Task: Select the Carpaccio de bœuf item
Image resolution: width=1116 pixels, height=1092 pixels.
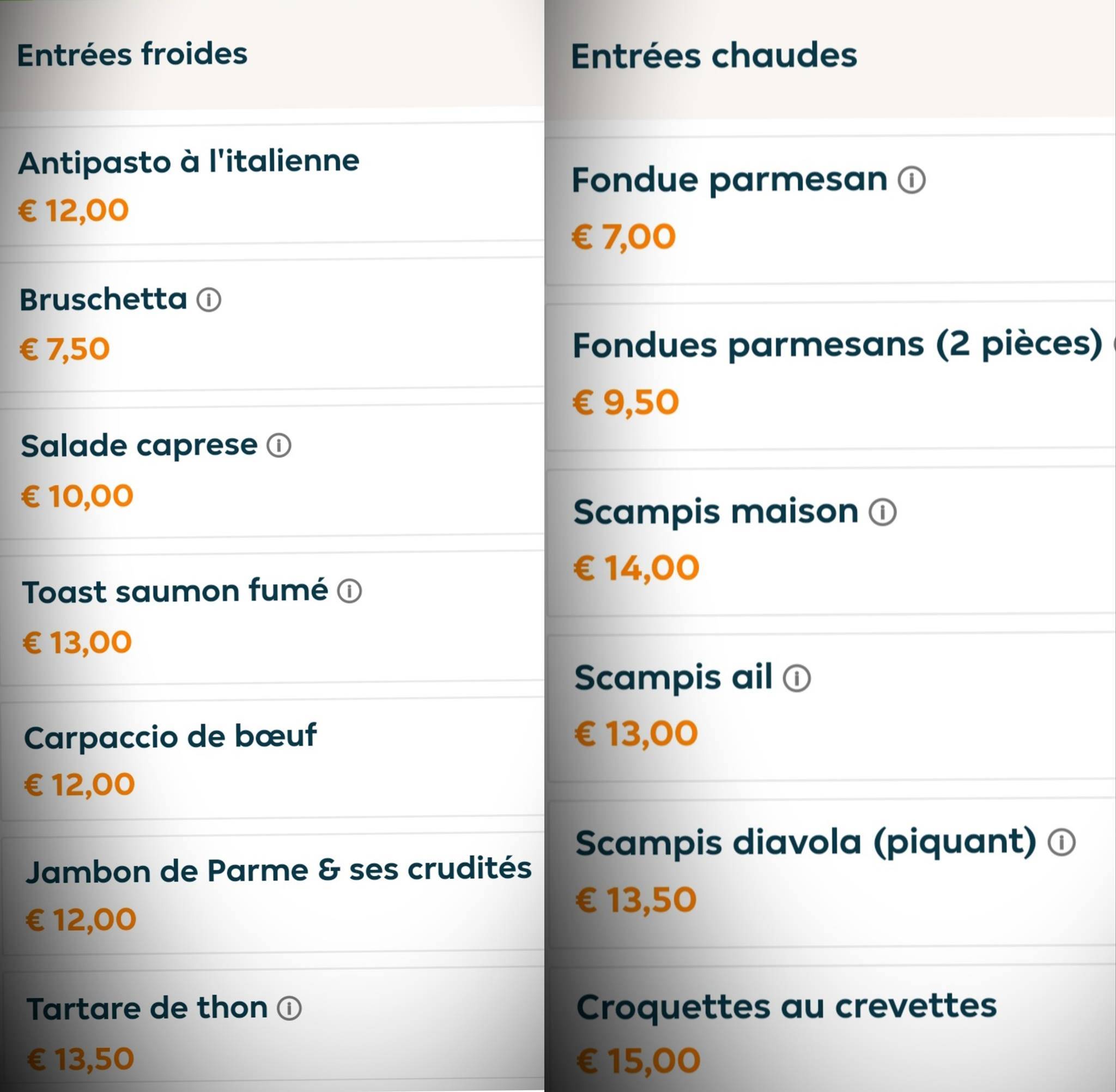Action: tap(171, 738)
